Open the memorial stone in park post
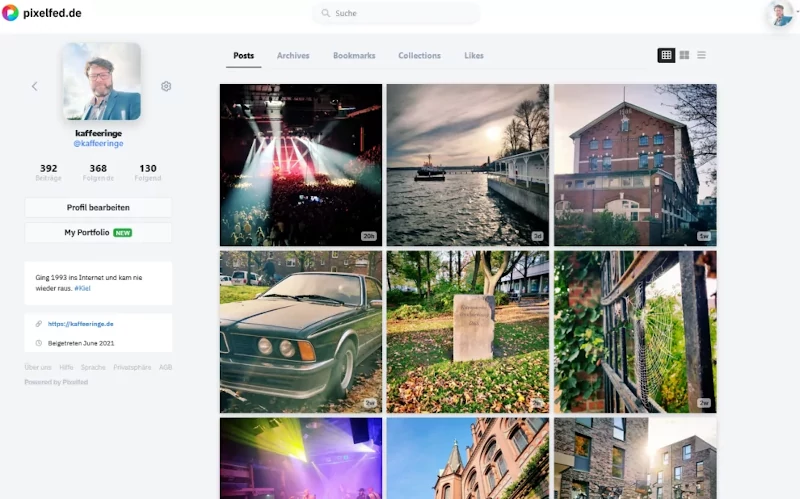800x499 pixels. 468,332
